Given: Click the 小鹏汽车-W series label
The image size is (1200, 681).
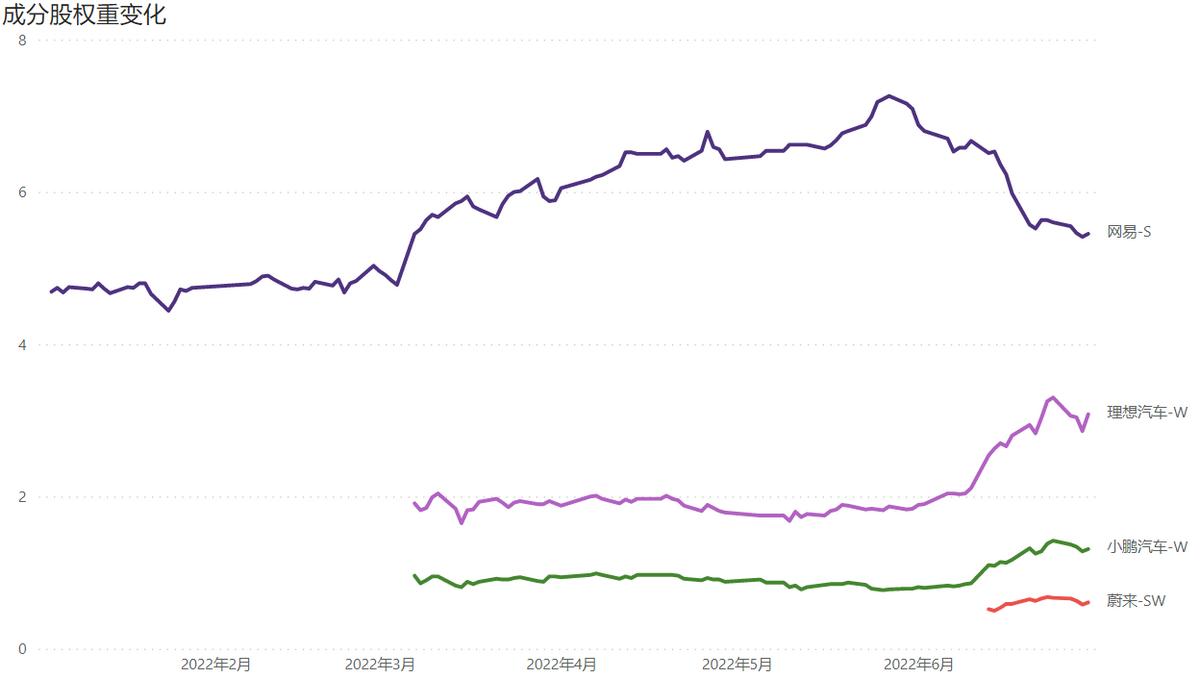Looking at the screenshot, I should (x=1147, y=546).
